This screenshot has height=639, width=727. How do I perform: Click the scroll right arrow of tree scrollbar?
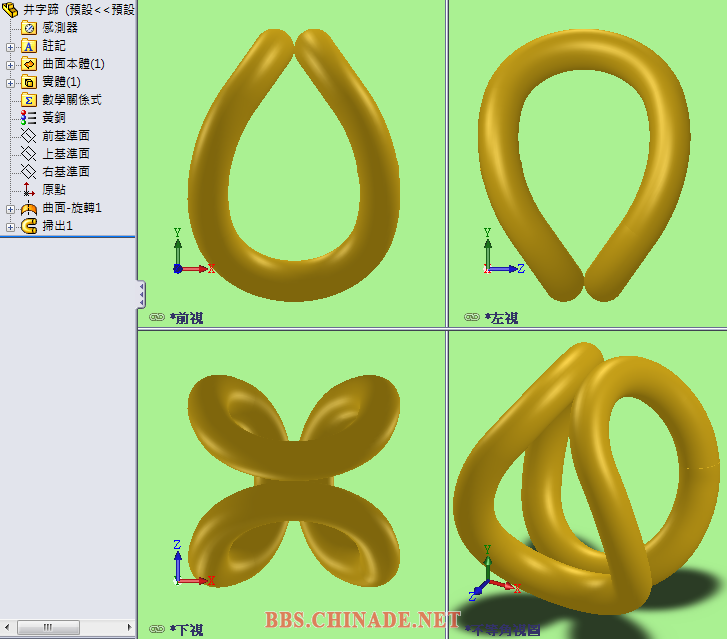click(129, 627)
